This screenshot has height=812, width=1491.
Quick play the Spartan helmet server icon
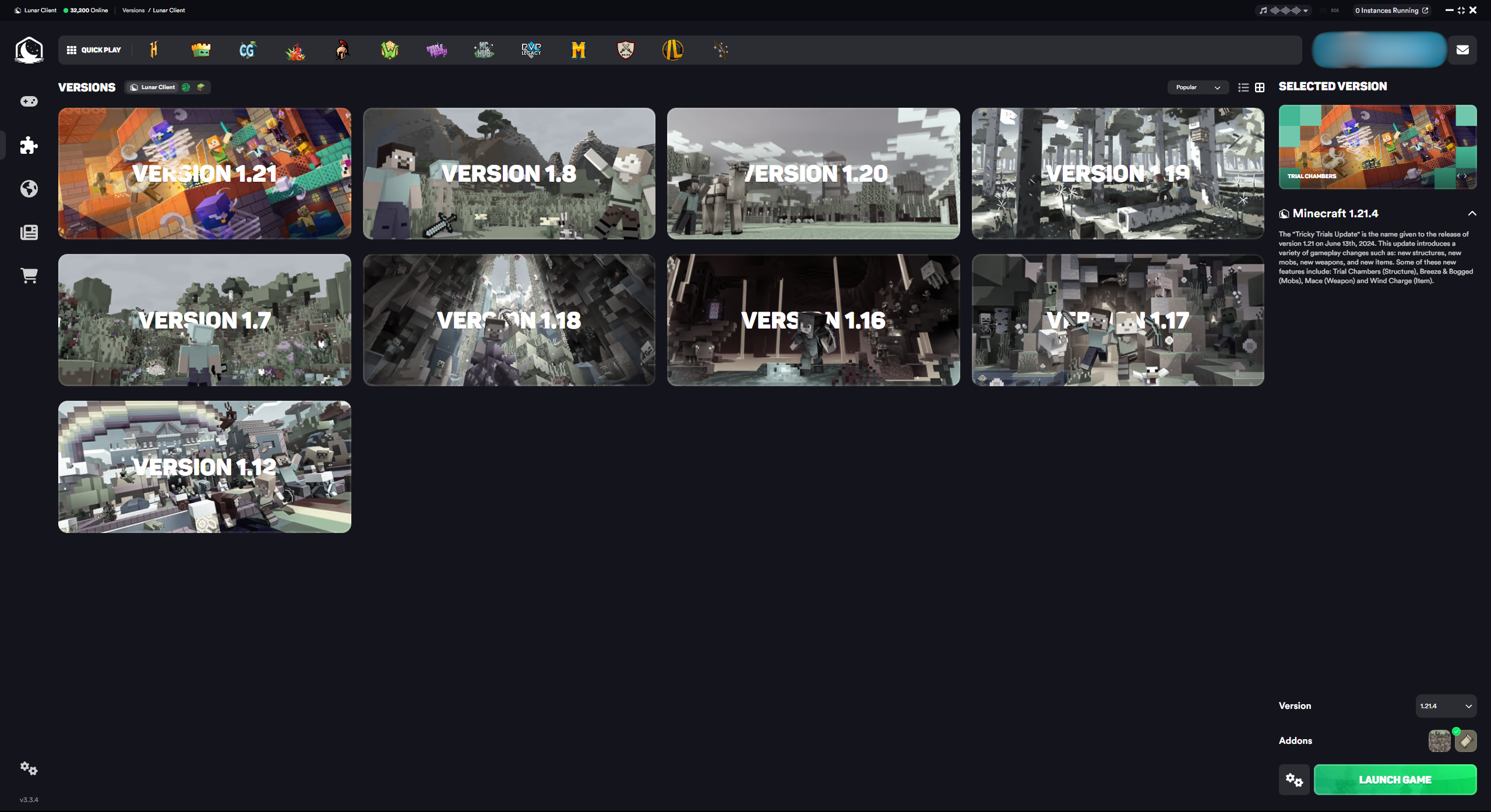[343, 50]
